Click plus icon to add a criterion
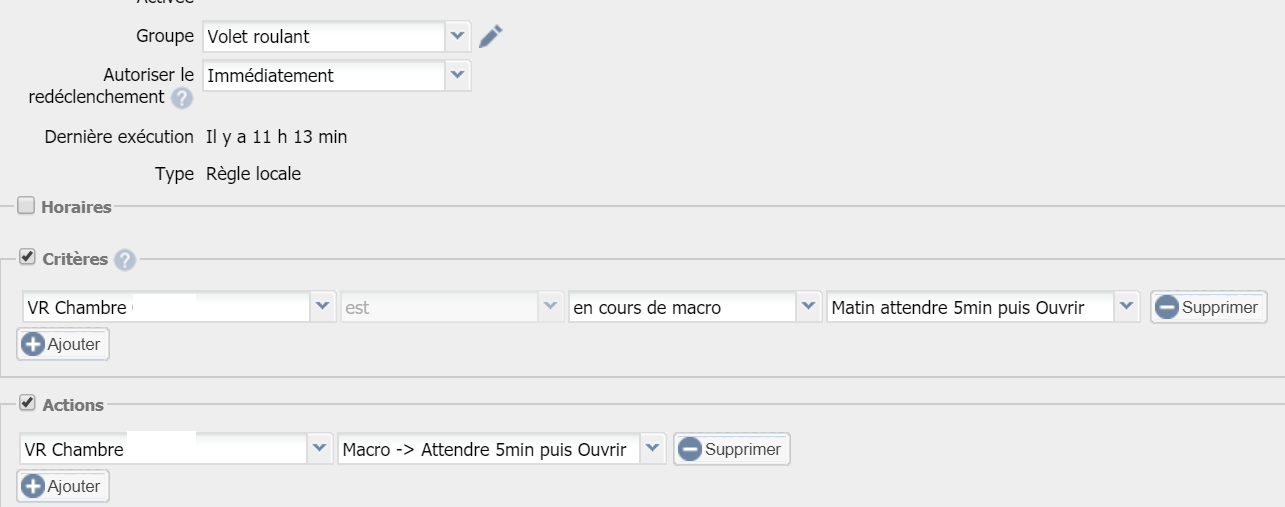The image size is (1285, 507). click(31, 345)
